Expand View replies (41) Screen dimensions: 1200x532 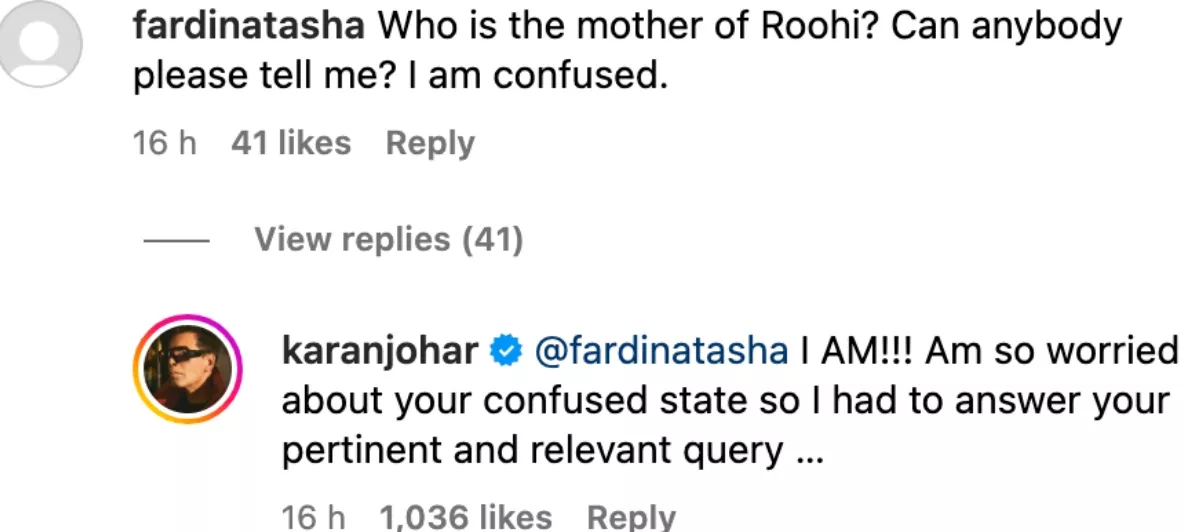click(x=388, y=240)
